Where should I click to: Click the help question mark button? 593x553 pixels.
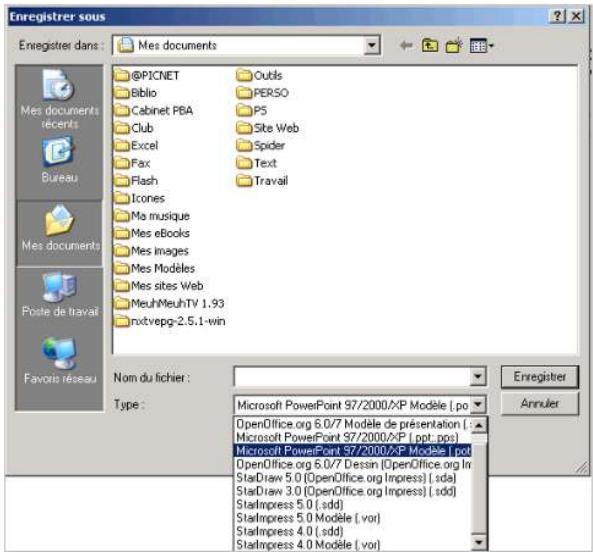click(557, 16)
